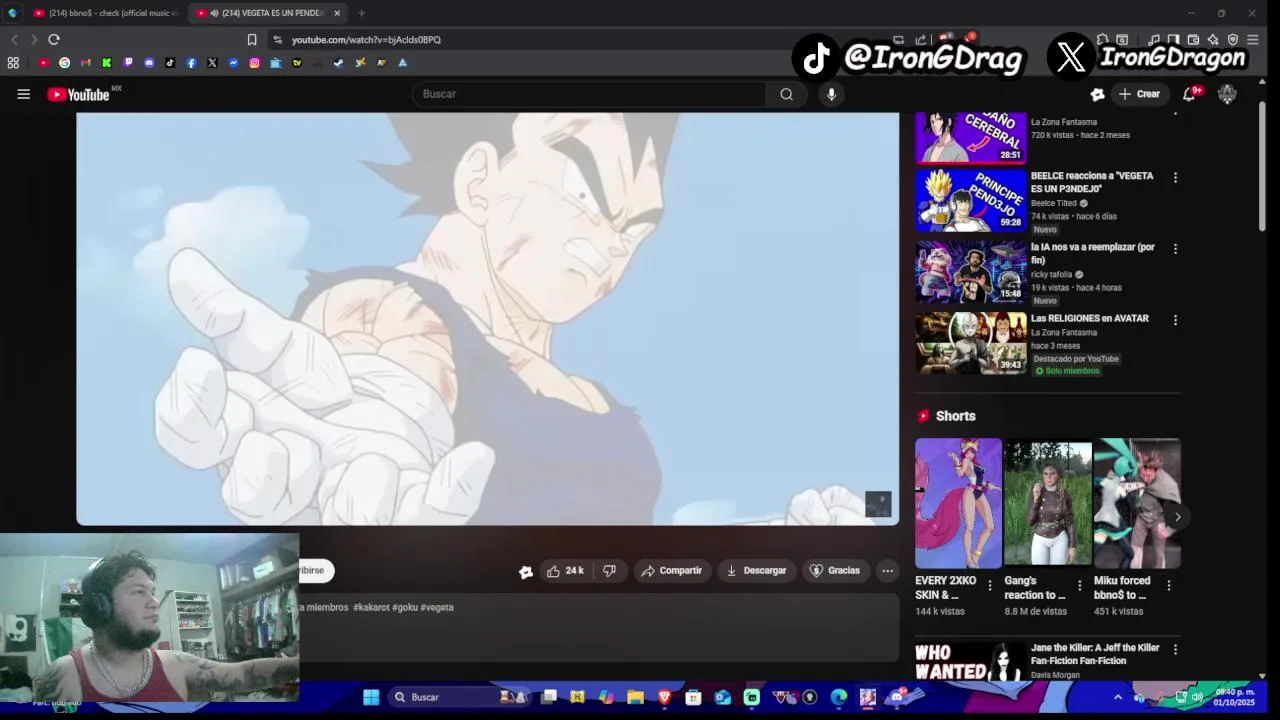Open the EVERY 2XKO SKIN short

[x=958, y=503]
